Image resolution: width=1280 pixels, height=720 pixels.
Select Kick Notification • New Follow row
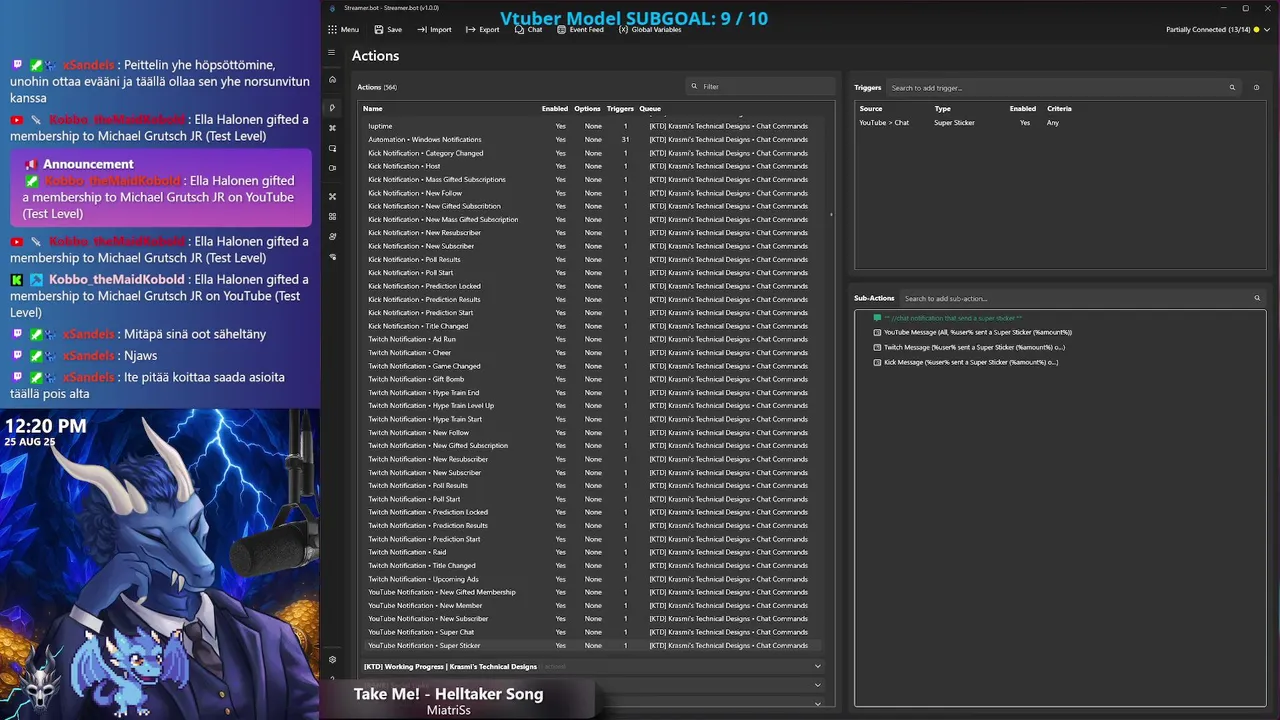[x=590, y=193]
